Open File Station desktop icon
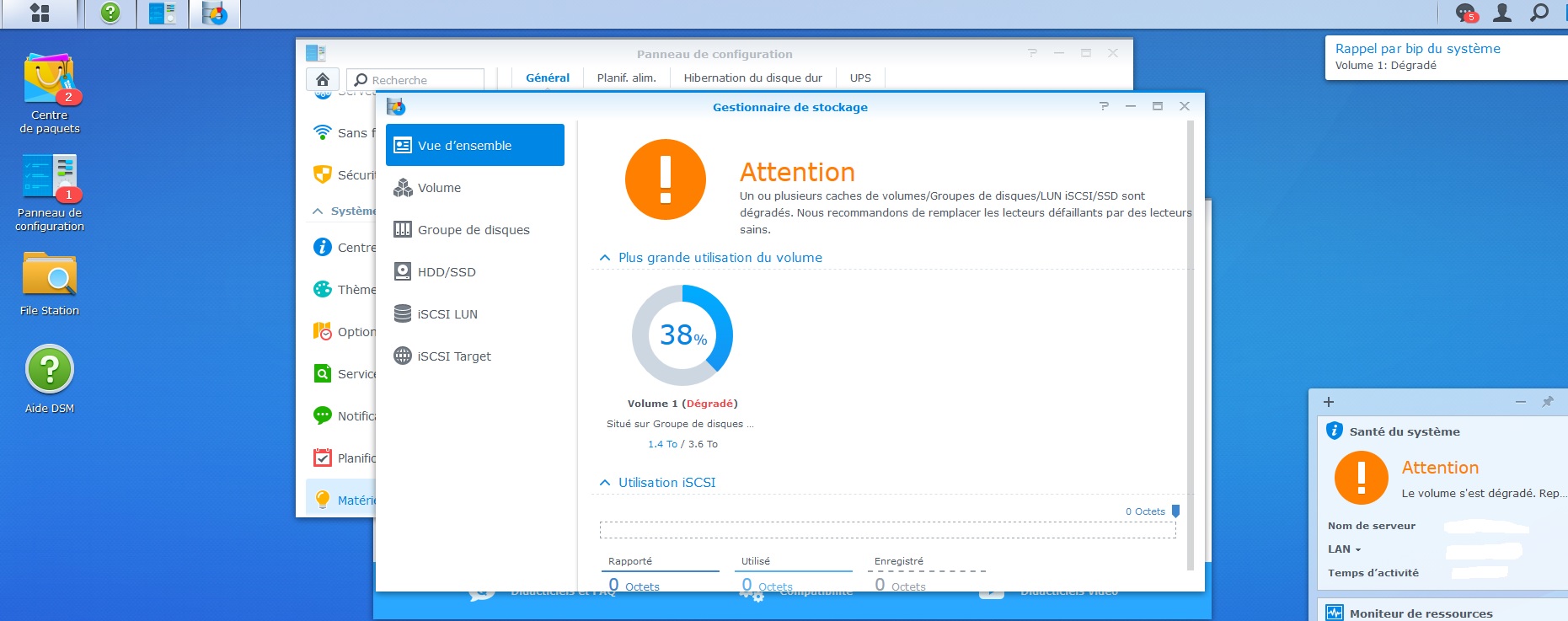This screenshot has height=621, width=1568. tap(50, 284)
